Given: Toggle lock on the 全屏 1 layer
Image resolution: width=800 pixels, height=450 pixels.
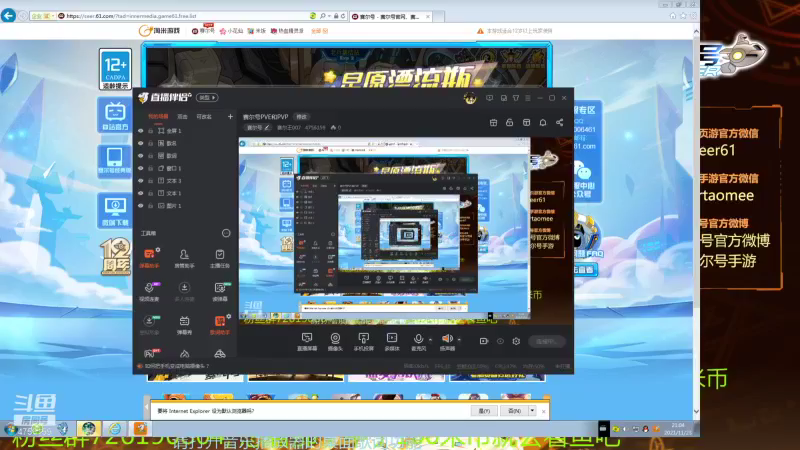Looking at the screenshot, I should [x=151, y=131].
